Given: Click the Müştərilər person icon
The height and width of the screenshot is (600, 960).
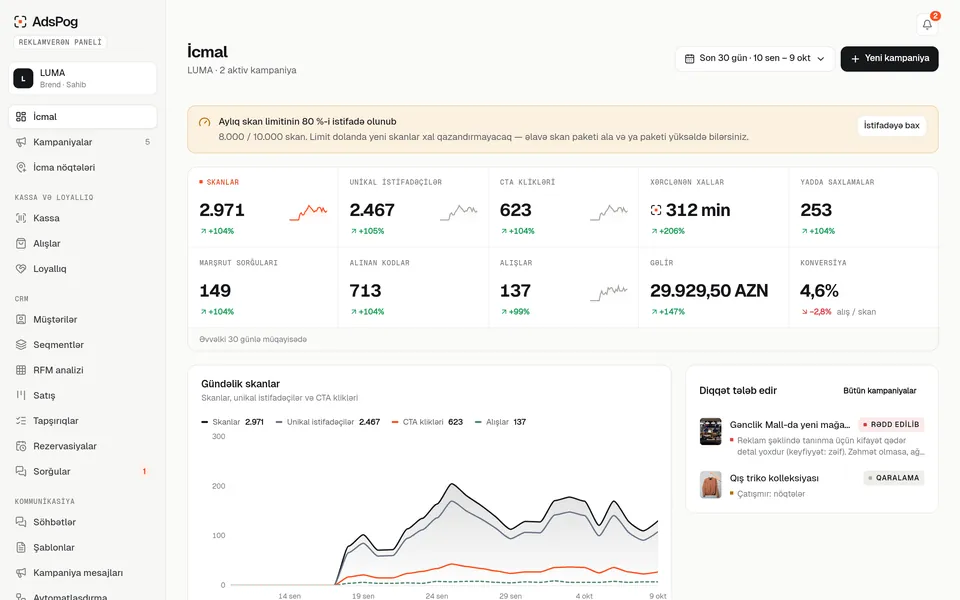Looking at the screenshot, I should click(21, 320).
